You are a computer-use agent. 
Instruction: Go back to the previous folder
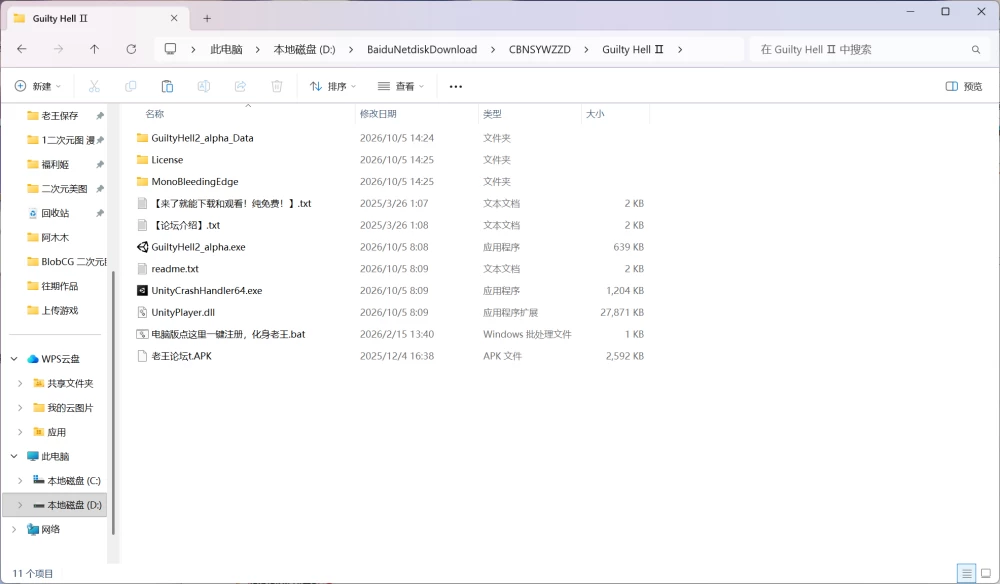(22, 49)
